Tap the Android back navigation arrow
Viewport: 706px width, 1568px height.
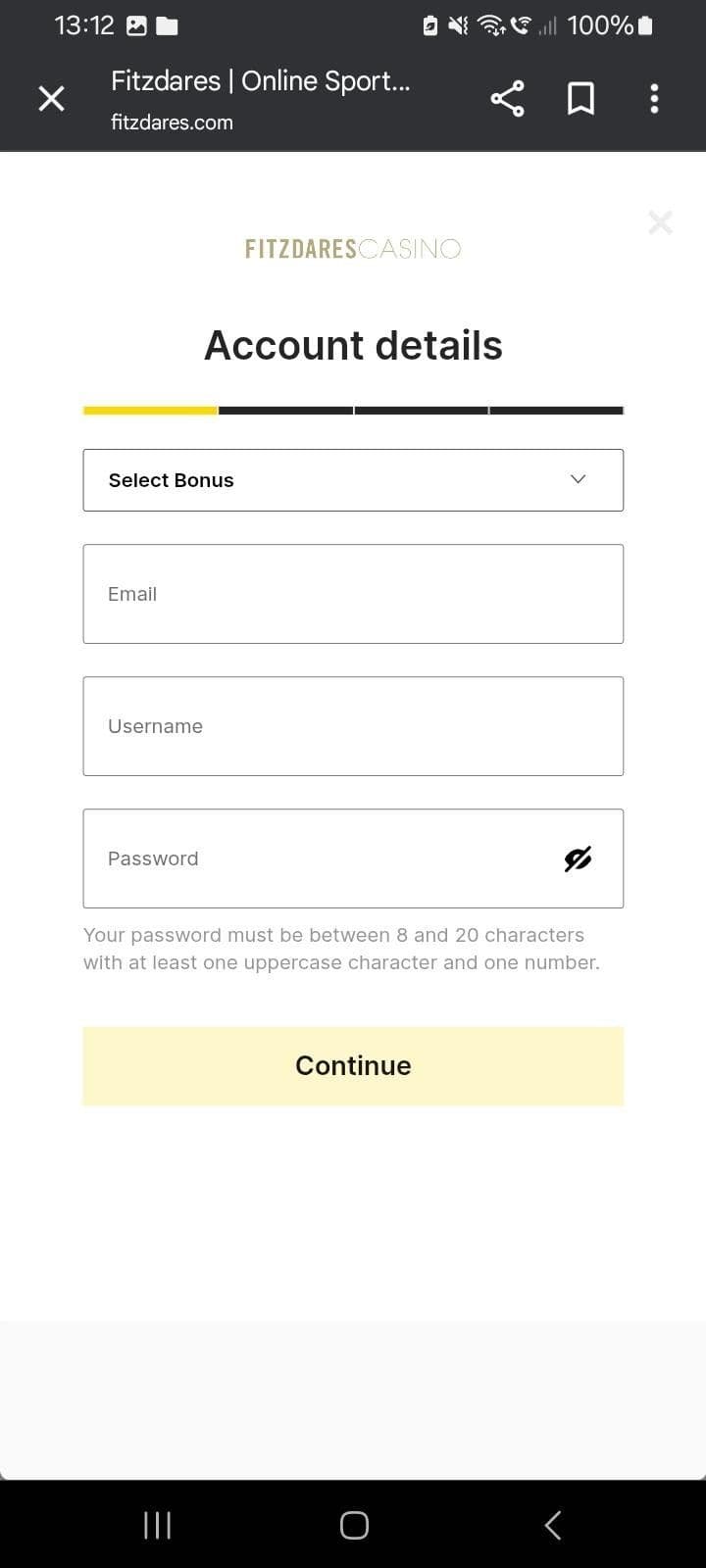(x=552, y=1525)
